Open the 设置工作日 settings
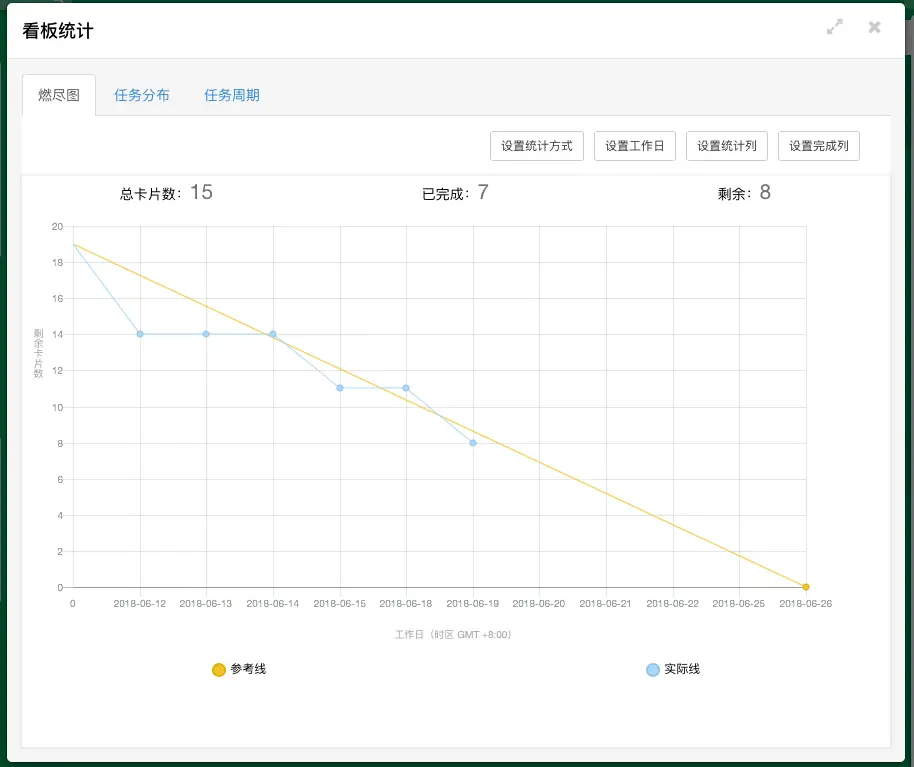The width and height of the screenshot is (914, 767). 635,146
